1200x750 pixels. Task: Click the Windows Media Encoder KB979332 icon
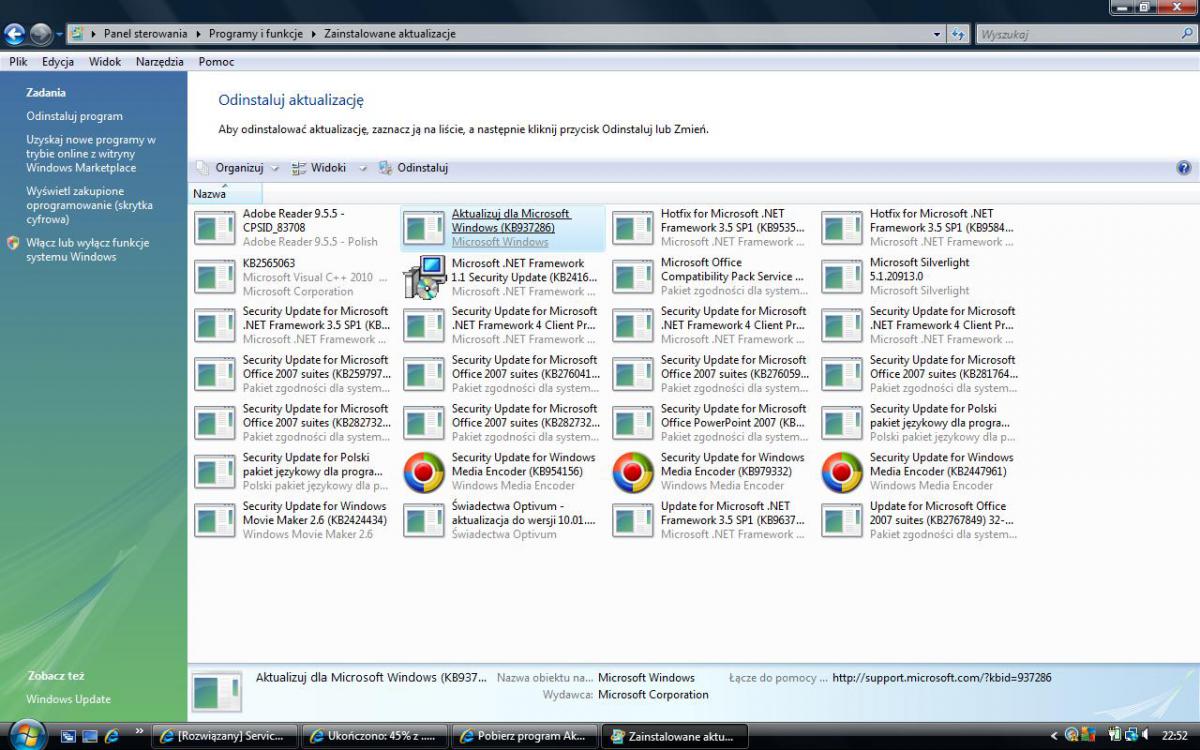pos(633,472)
